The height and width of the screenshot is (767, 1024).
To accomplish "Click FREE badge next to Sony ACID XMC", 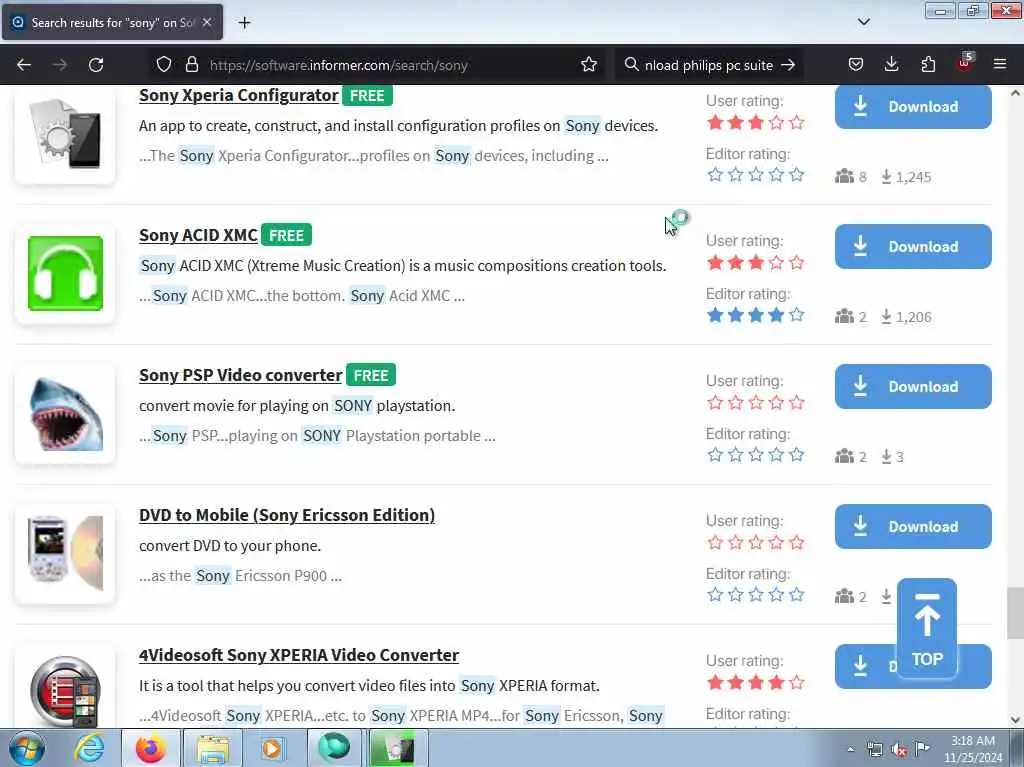I will click(x=286, y=235).
